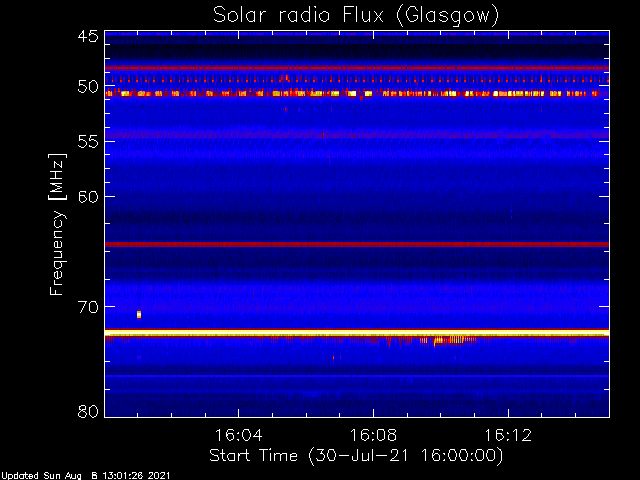Click the '55' frequency tick label
This screenshot has width=640, height=480.
pyautogui.click(x=88, y=142)
